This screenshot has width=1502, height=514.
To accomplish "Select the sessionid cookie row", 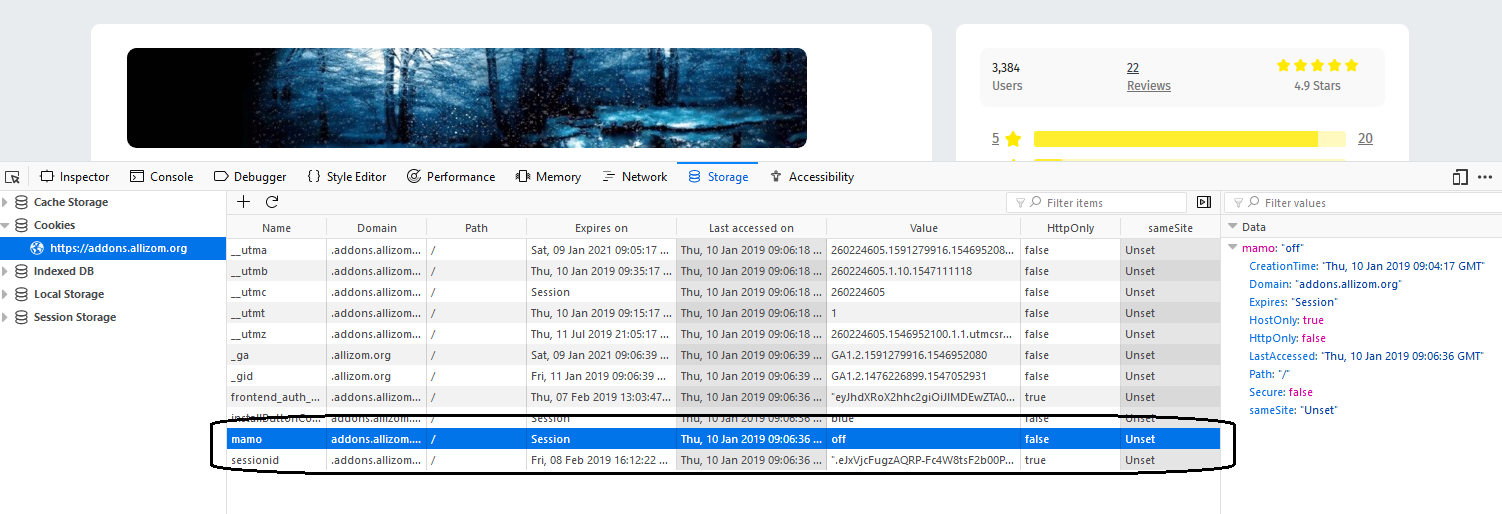I will 723,460.
